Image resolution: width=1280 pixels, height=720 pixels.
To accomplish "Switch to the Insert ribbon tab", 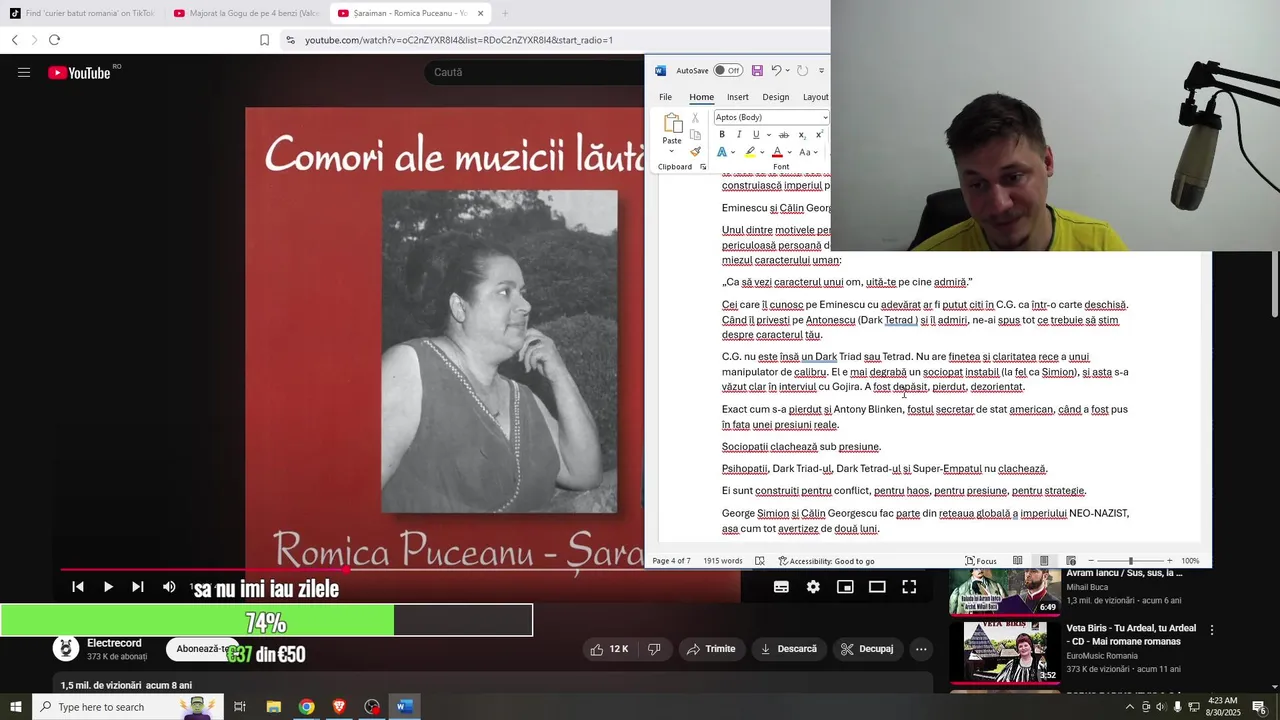I will [738, 97].
